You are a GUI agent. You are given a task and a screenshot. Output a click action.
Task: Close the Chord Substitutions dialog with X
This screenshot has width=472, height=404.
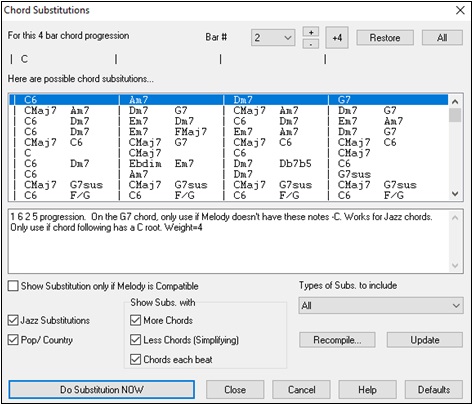pos(460,10)
